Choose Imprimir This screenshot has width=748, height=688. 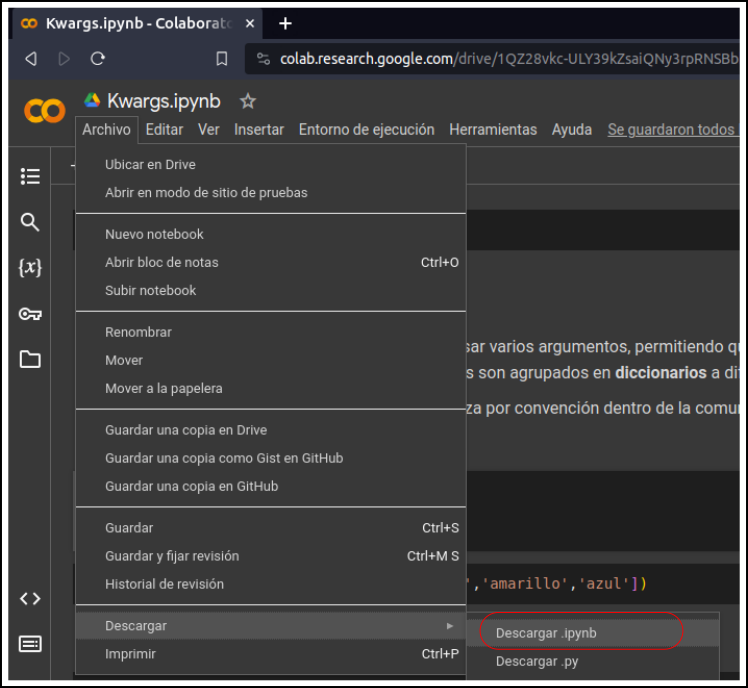click(x=271, y=654)
